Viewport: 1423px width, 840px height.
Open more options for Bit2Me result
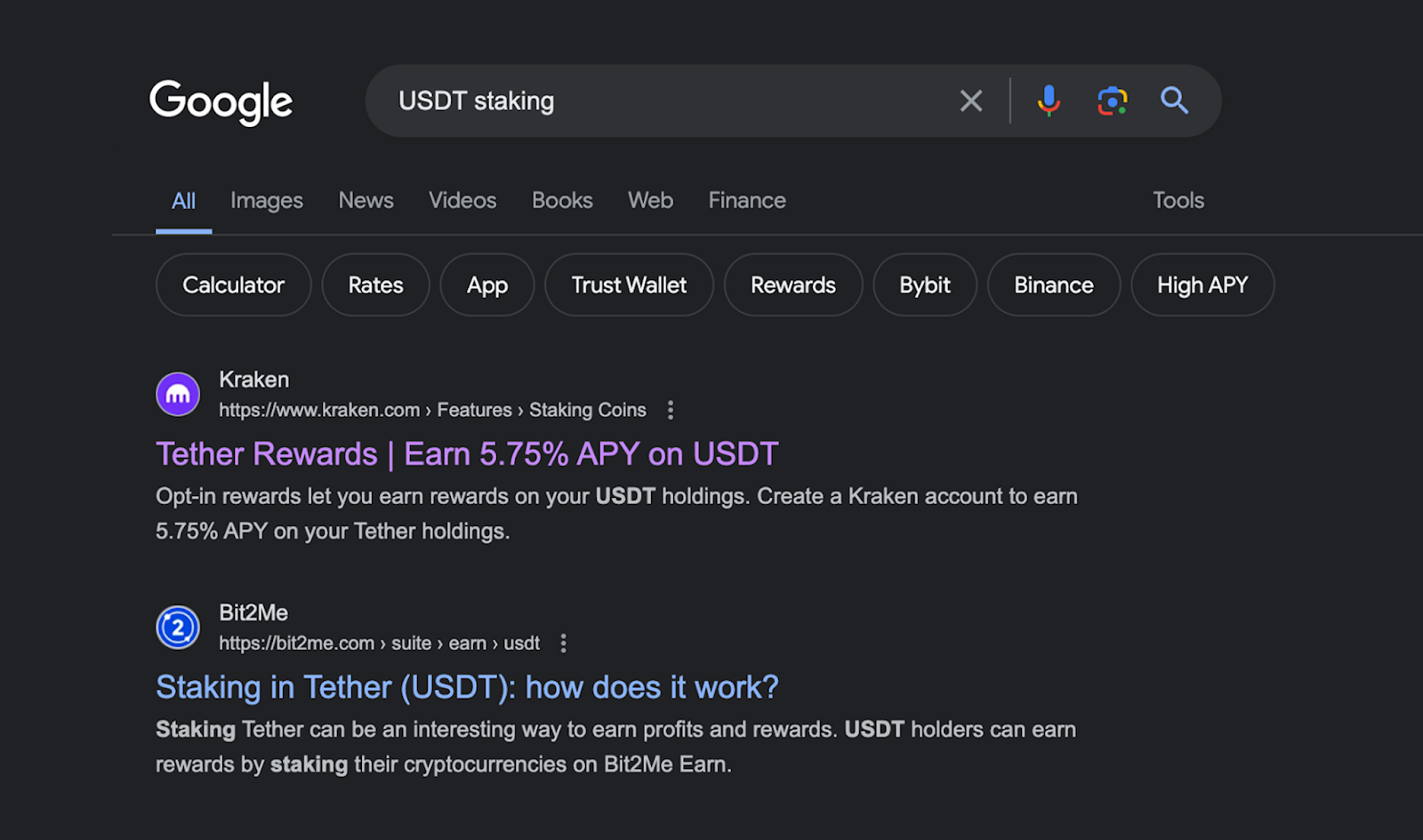click(x=563, y=643)
